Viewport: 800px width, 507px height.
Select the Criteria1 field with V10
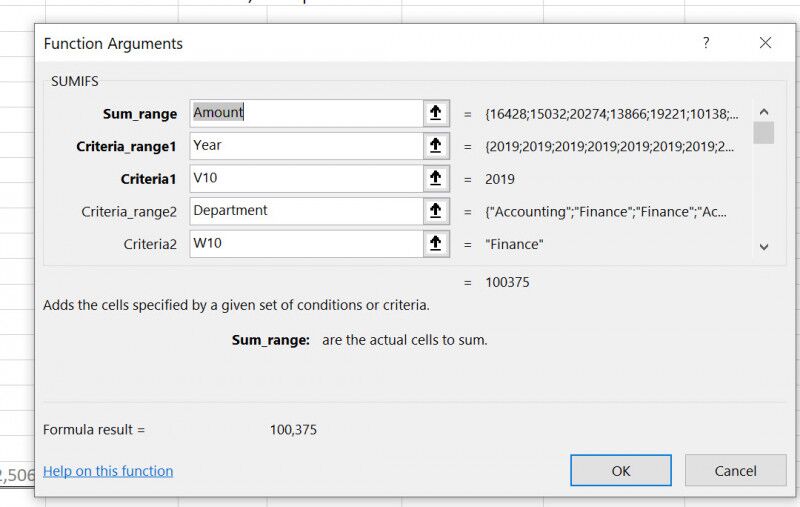tap(305, 179)
